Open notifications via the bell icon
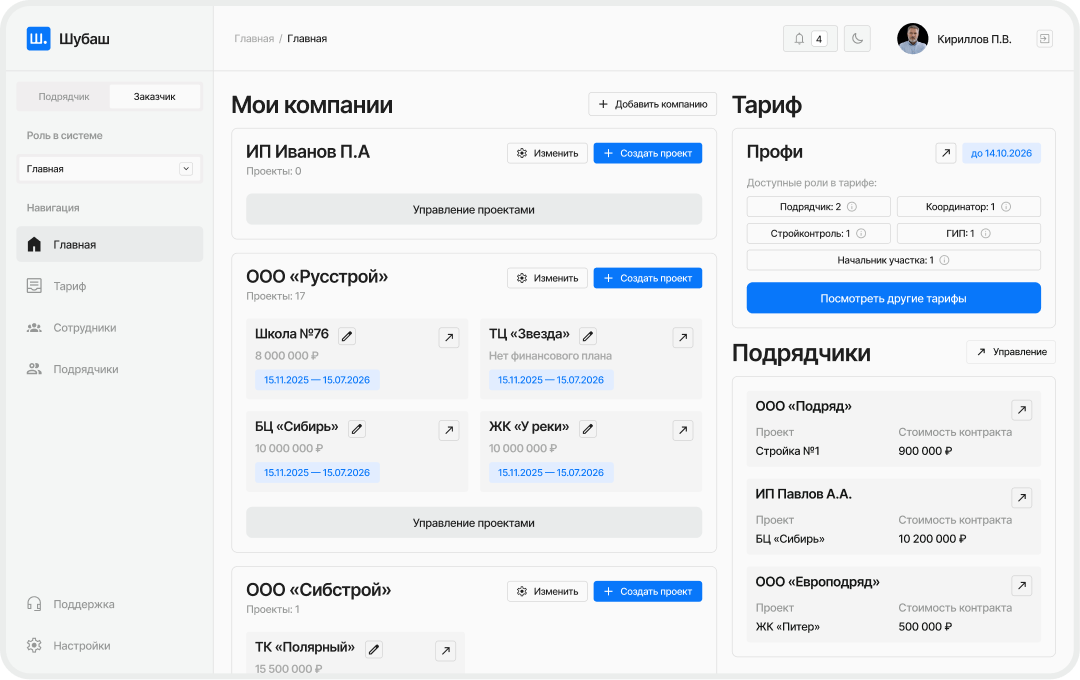Viewport: 1080px width, 680px height. pyautogui.click(x=799, y=38)
